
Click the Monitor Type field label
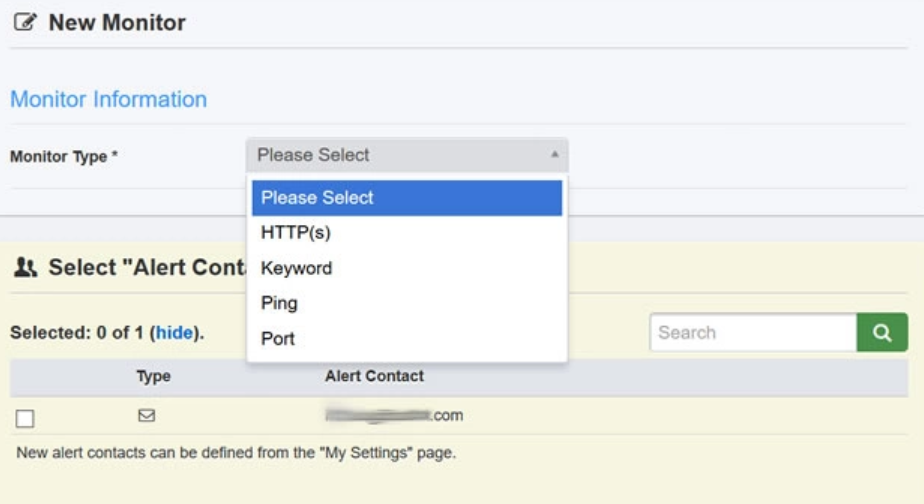(x=64, y=156)
